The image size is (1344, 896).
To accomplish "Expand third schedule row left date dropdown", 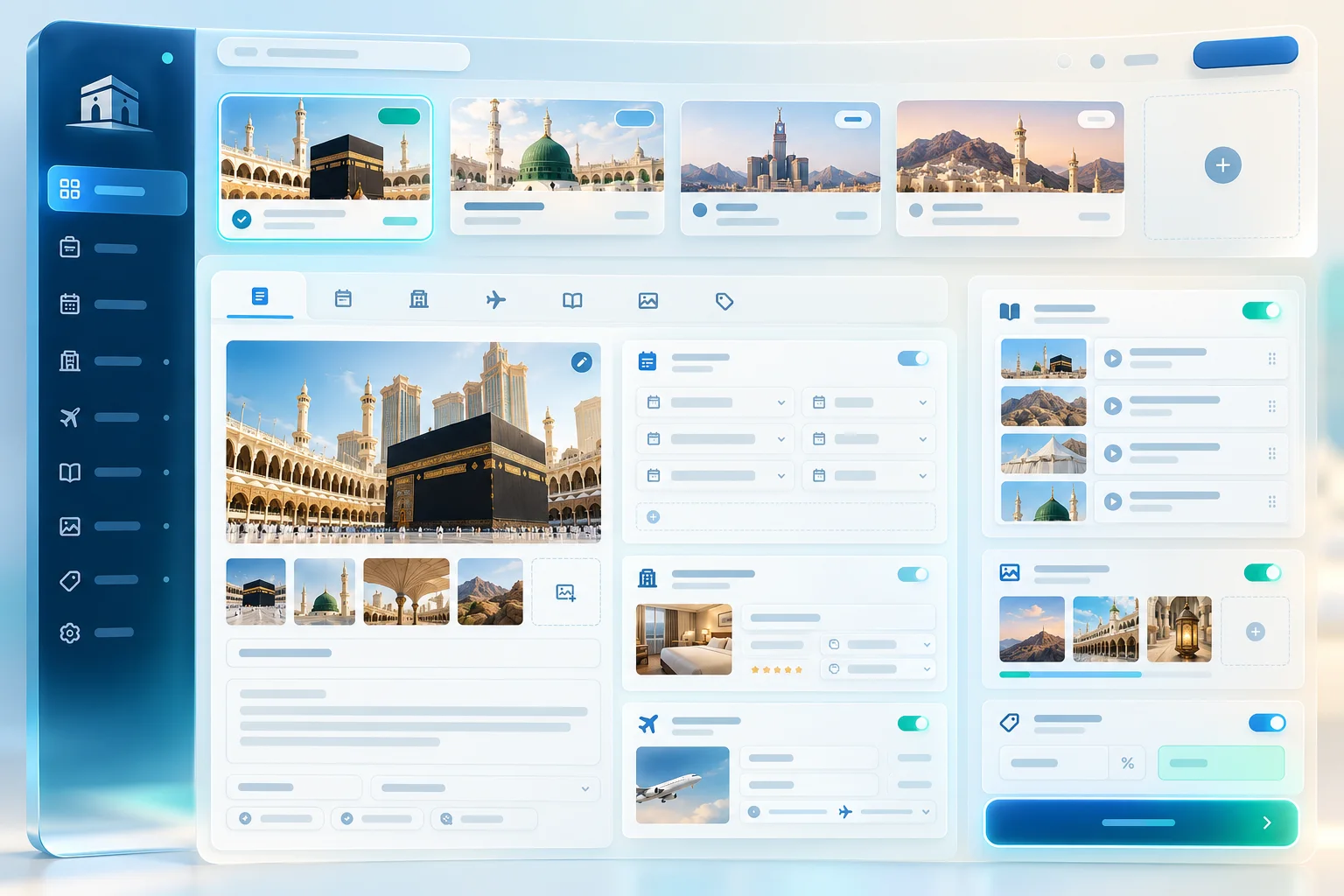I will point(715,476).
